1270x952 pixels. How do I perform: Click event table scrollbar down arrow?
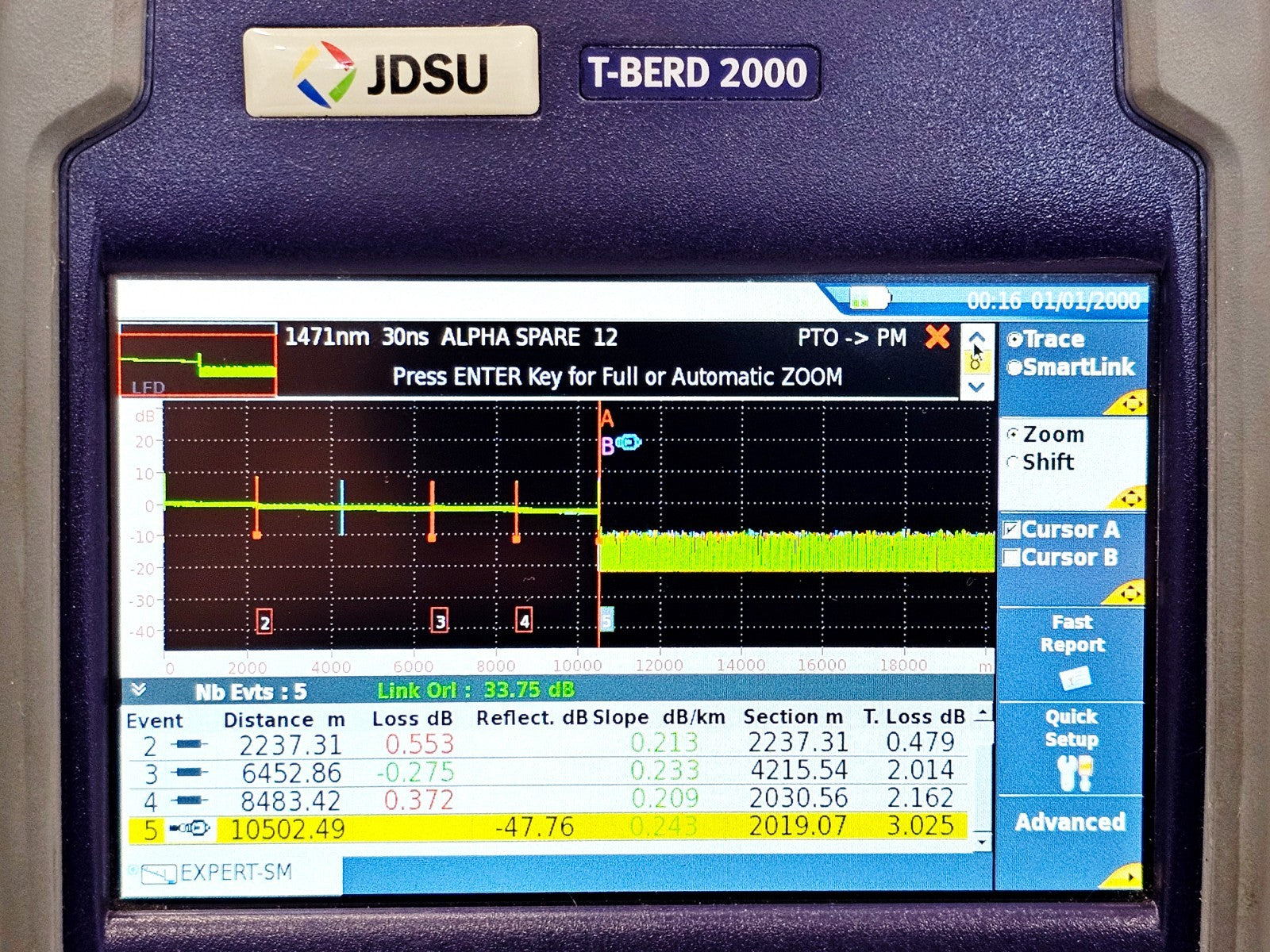983,841
